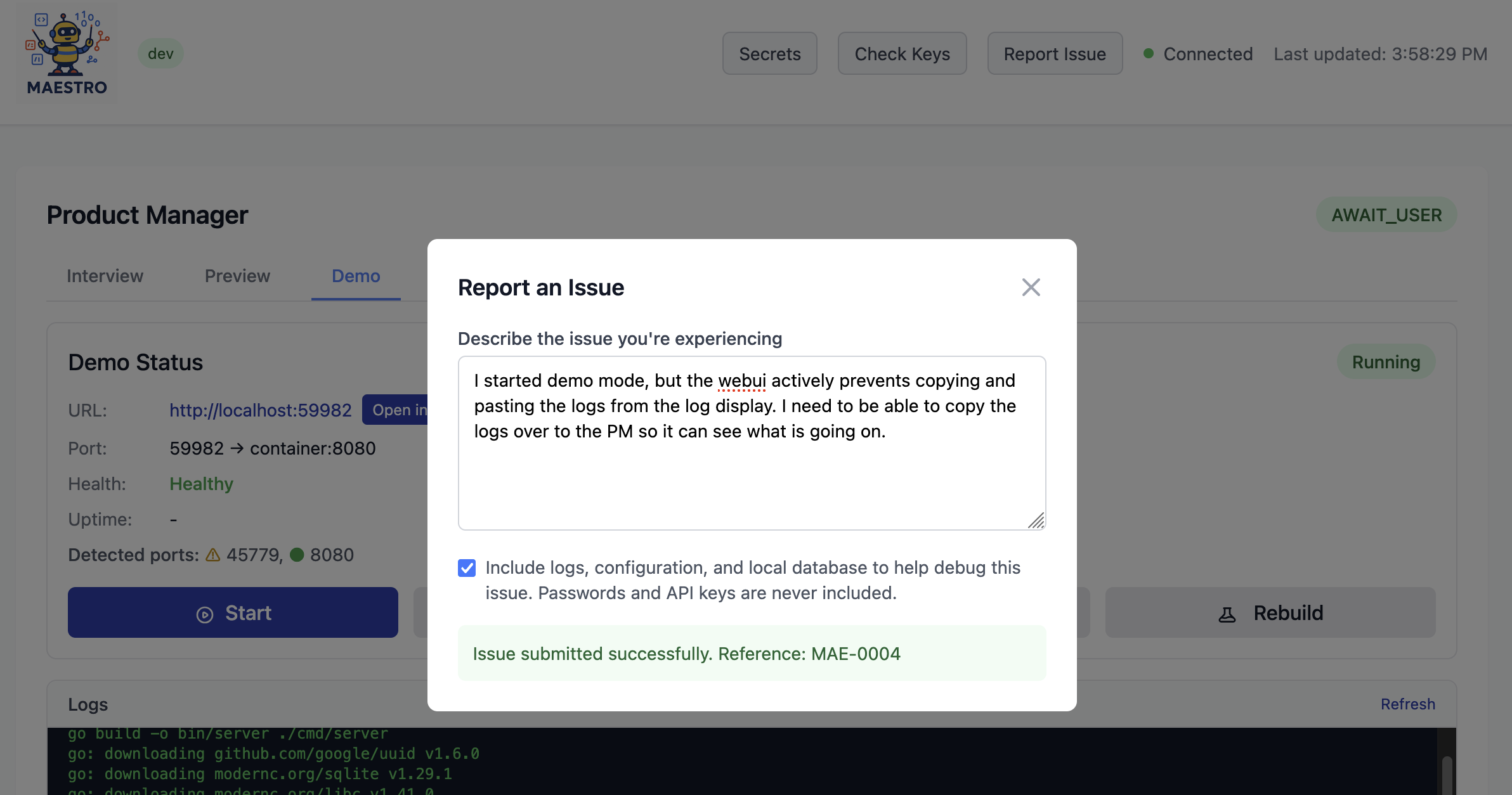This screenshot has height=795, width=1512.
Task: Open the localhost:59982 link
Action: pyautogui.click(x=260, y=410)
